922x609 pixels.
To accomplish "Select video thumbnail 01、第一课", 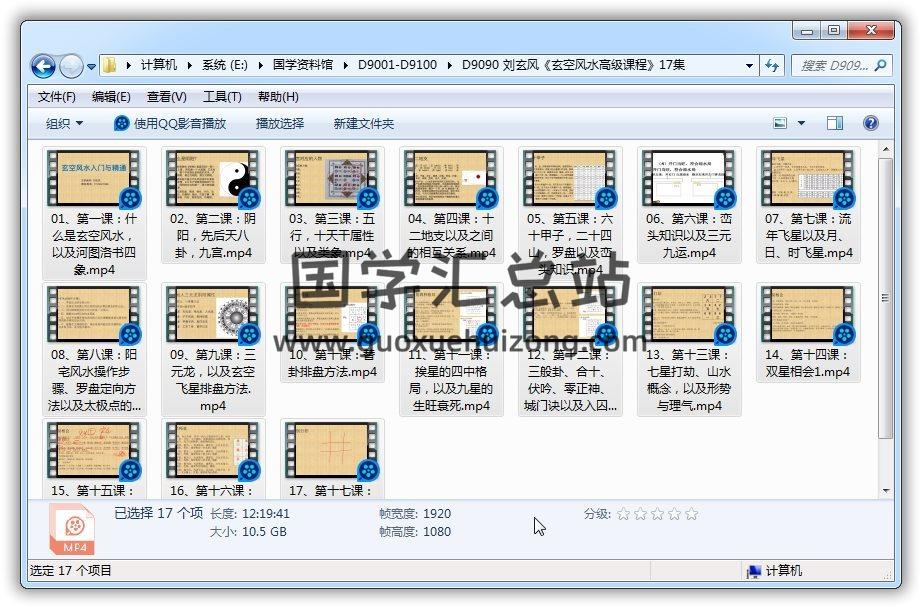I will (94, 178).
